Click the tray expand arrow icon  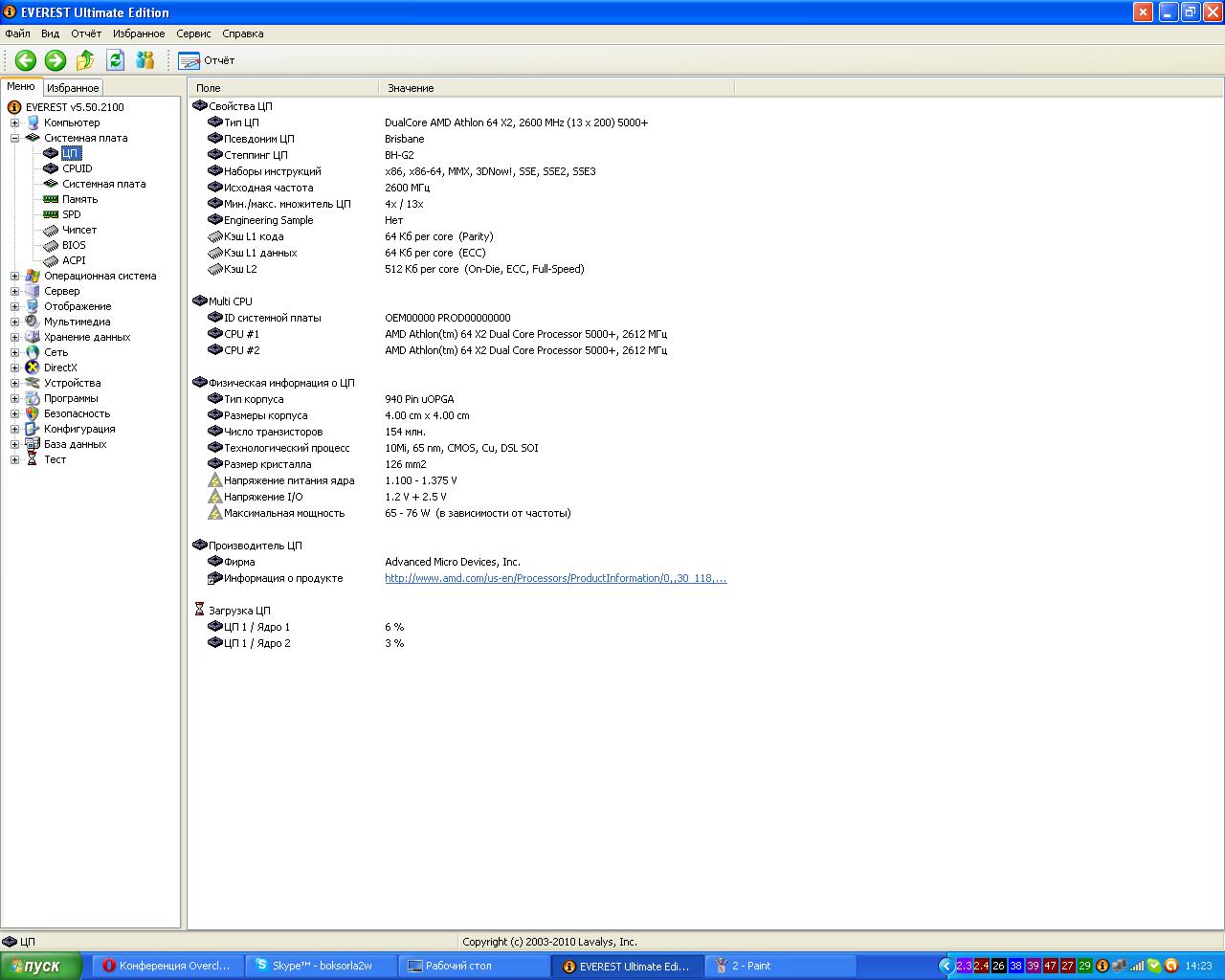point(947,966)
